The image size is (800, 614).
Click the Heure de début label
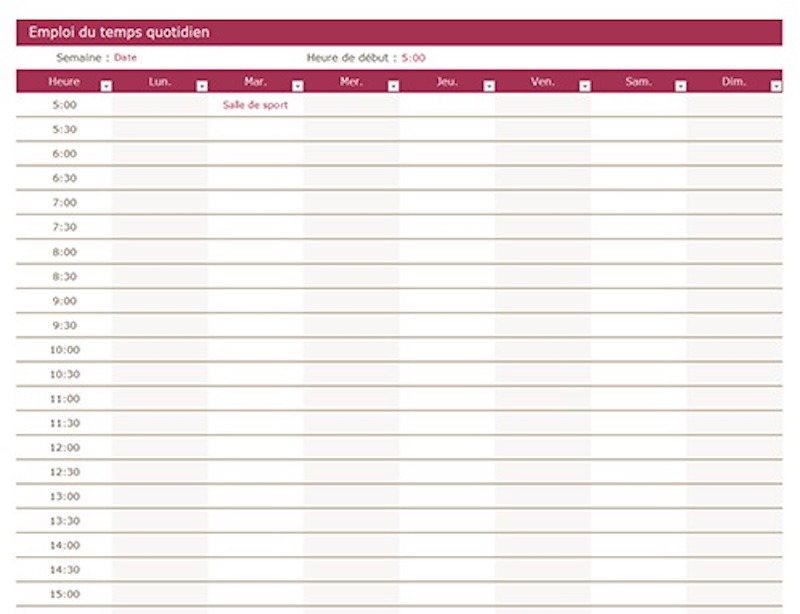coord(352,58)
